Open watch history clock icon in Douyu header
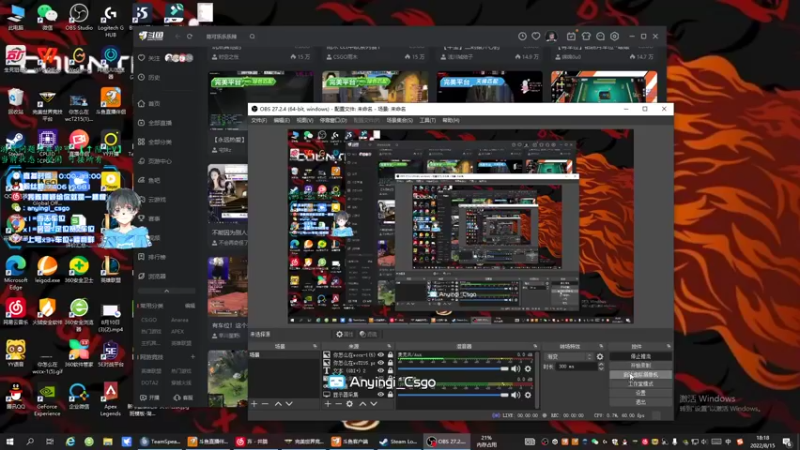Viewport: 800px width, 450px height. click(x=522, y=36)
